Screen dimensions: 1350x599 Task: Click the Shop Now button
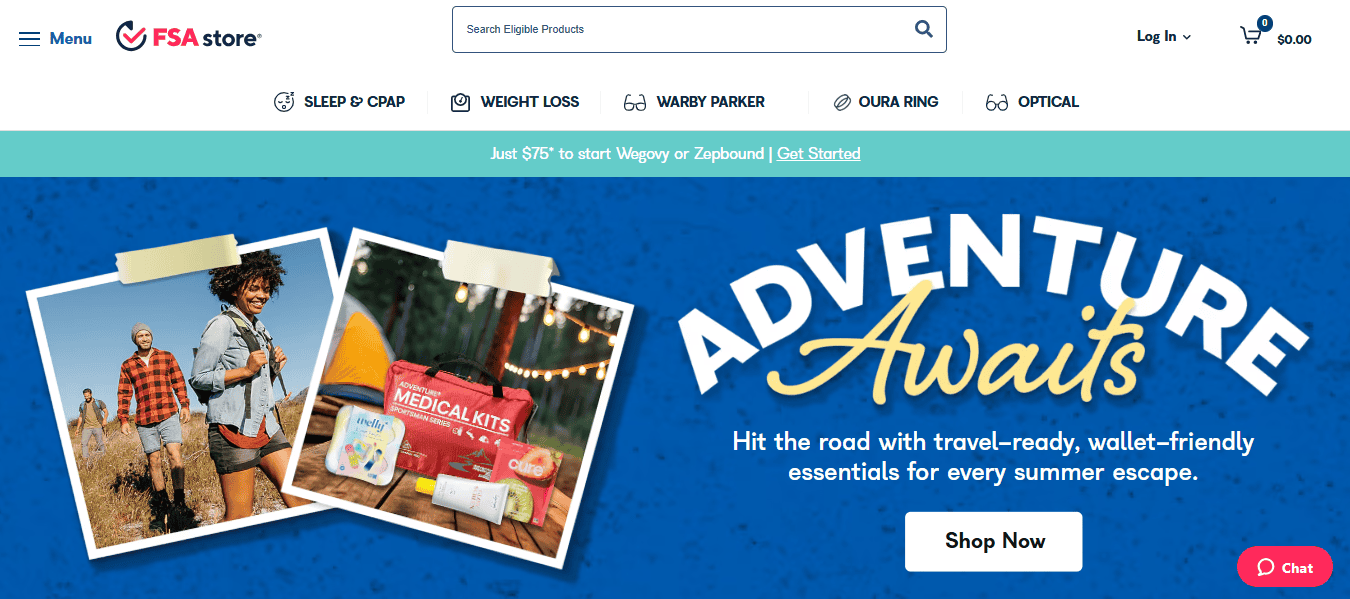coord(994,541)
